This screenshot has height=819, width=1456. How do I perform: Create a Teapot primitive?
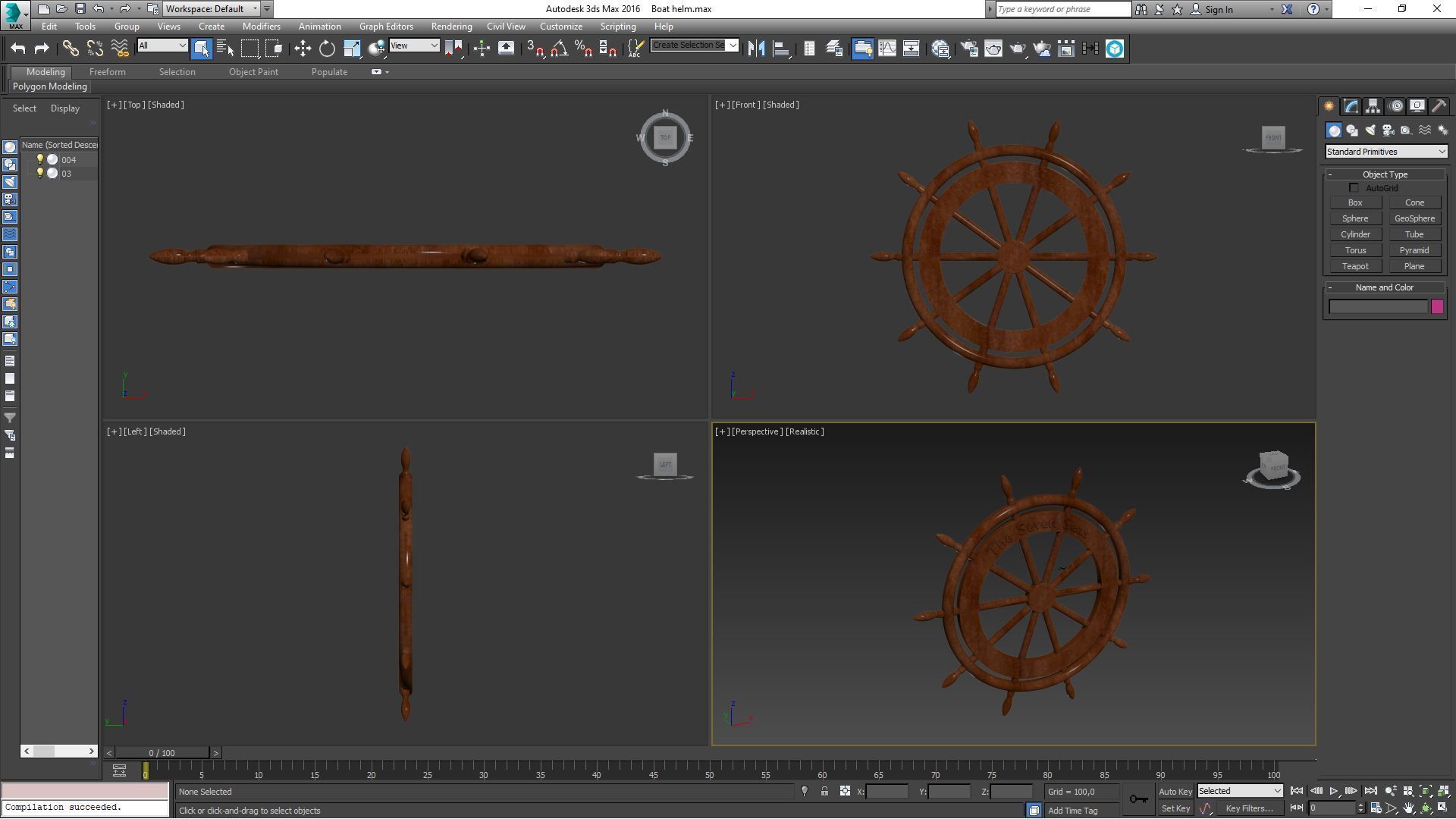click(1355, 266)
